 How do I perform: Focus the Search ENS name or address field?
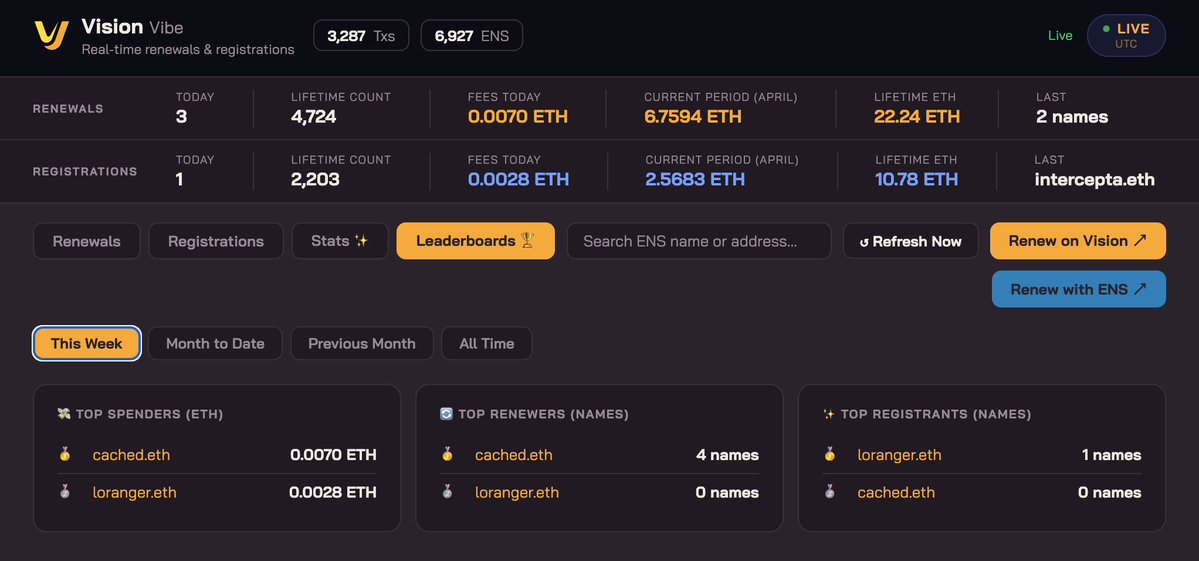pyautogui.click(x=699, y=241)
